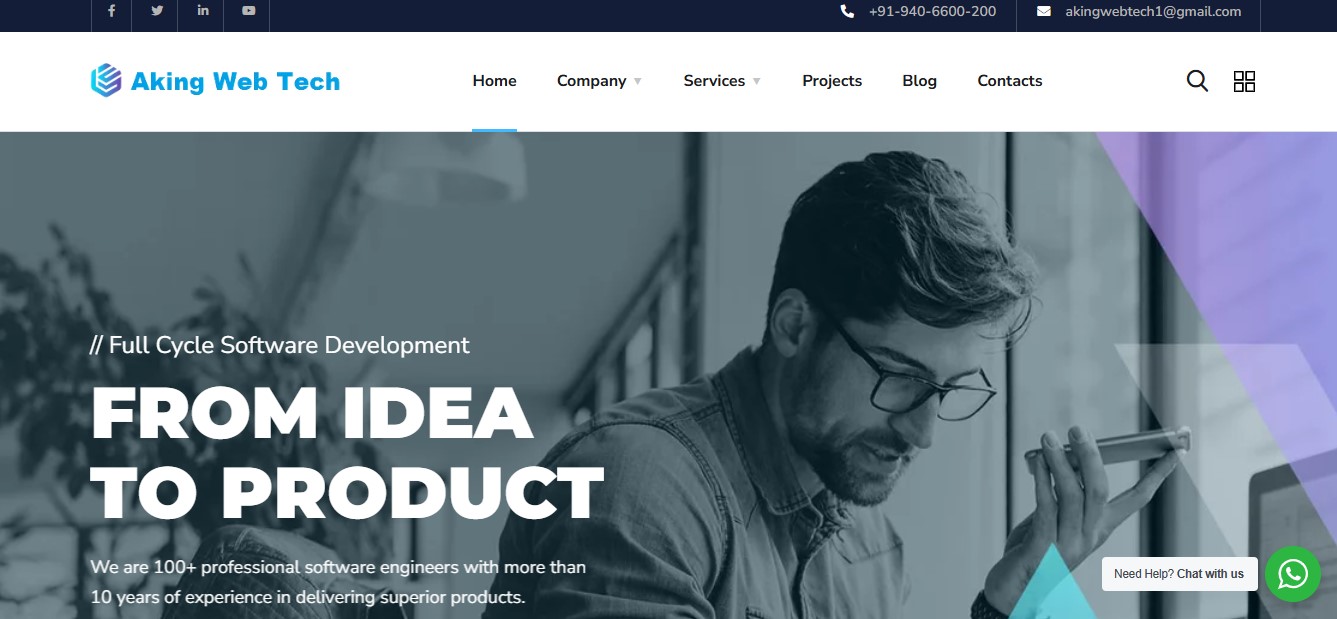Image resolution: width=1337 pixels, height=619 pixels.
Task: Click the Need Help? Chat with us bubble
Action: (1179, 574)
